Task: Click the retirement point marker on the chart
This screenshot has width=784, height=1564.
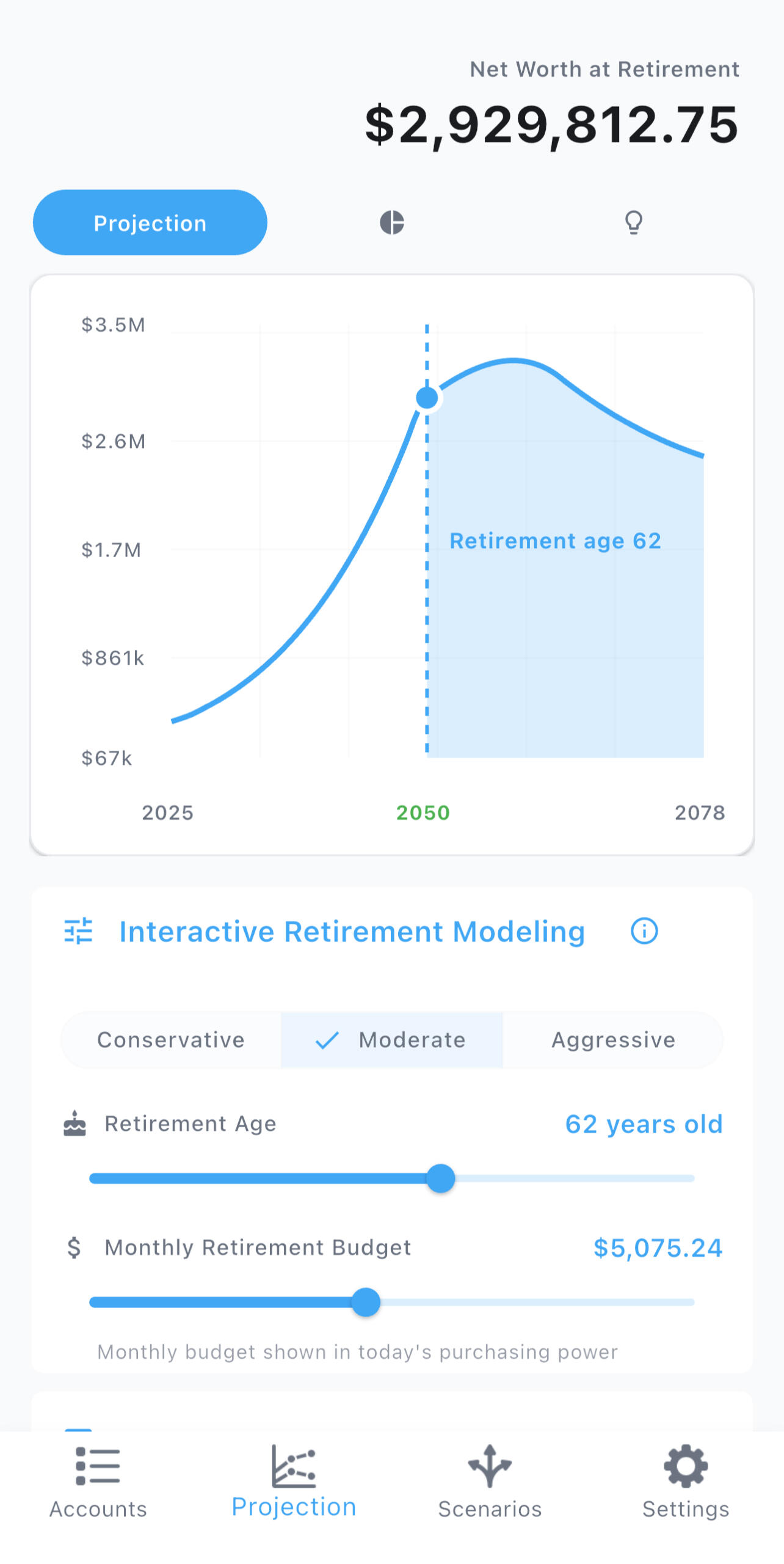Action: click(x=427, y=398)
